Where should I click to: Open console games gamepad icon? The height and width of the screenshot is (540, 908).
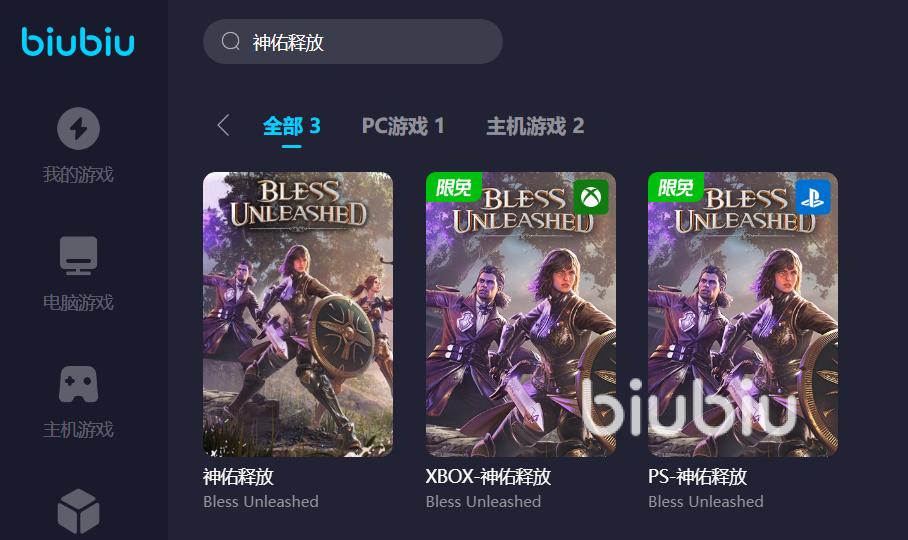pyautogui.click(x=78, y=384)
